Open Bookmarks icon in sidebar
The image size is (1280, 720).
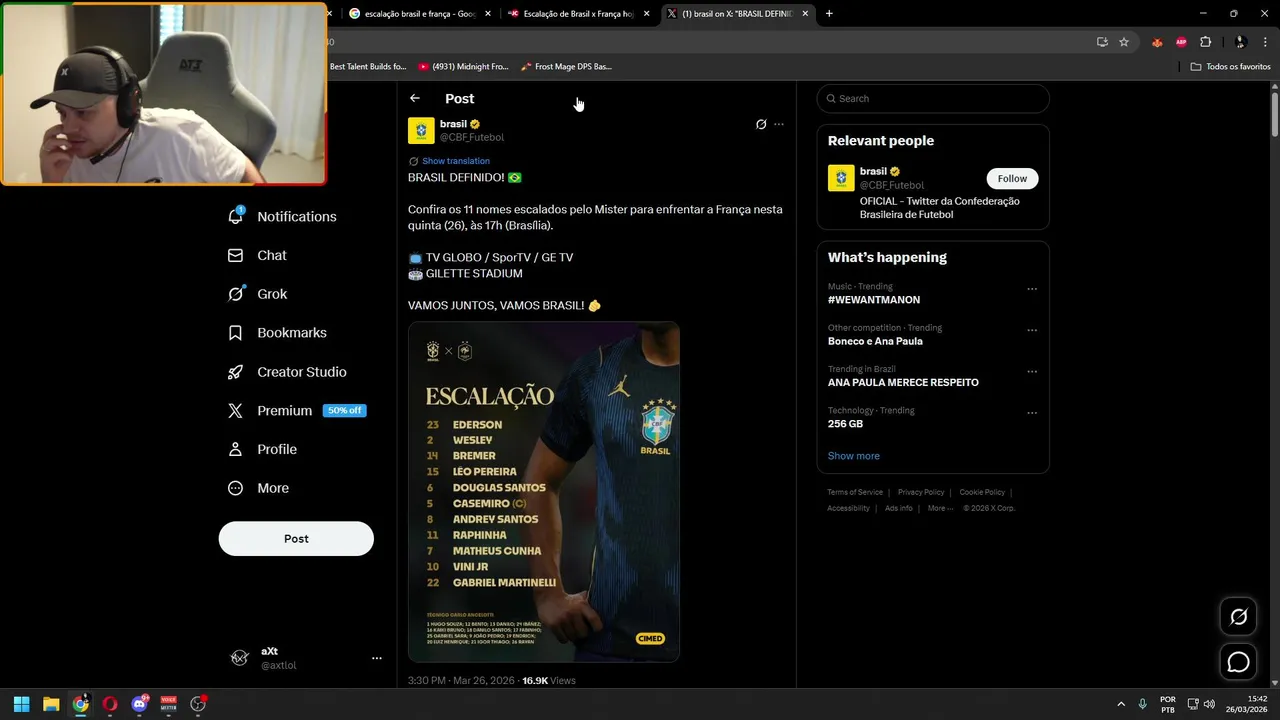coord(236,333)
